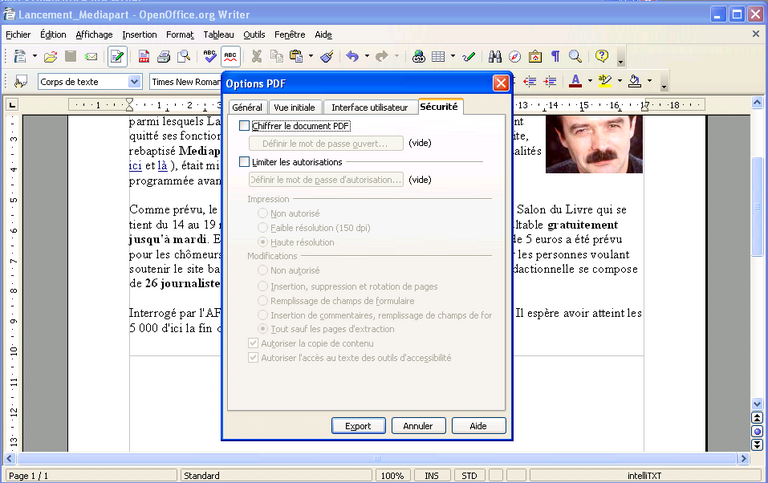Click the Annuler button
768x483 pixels.
pos(418,426)
